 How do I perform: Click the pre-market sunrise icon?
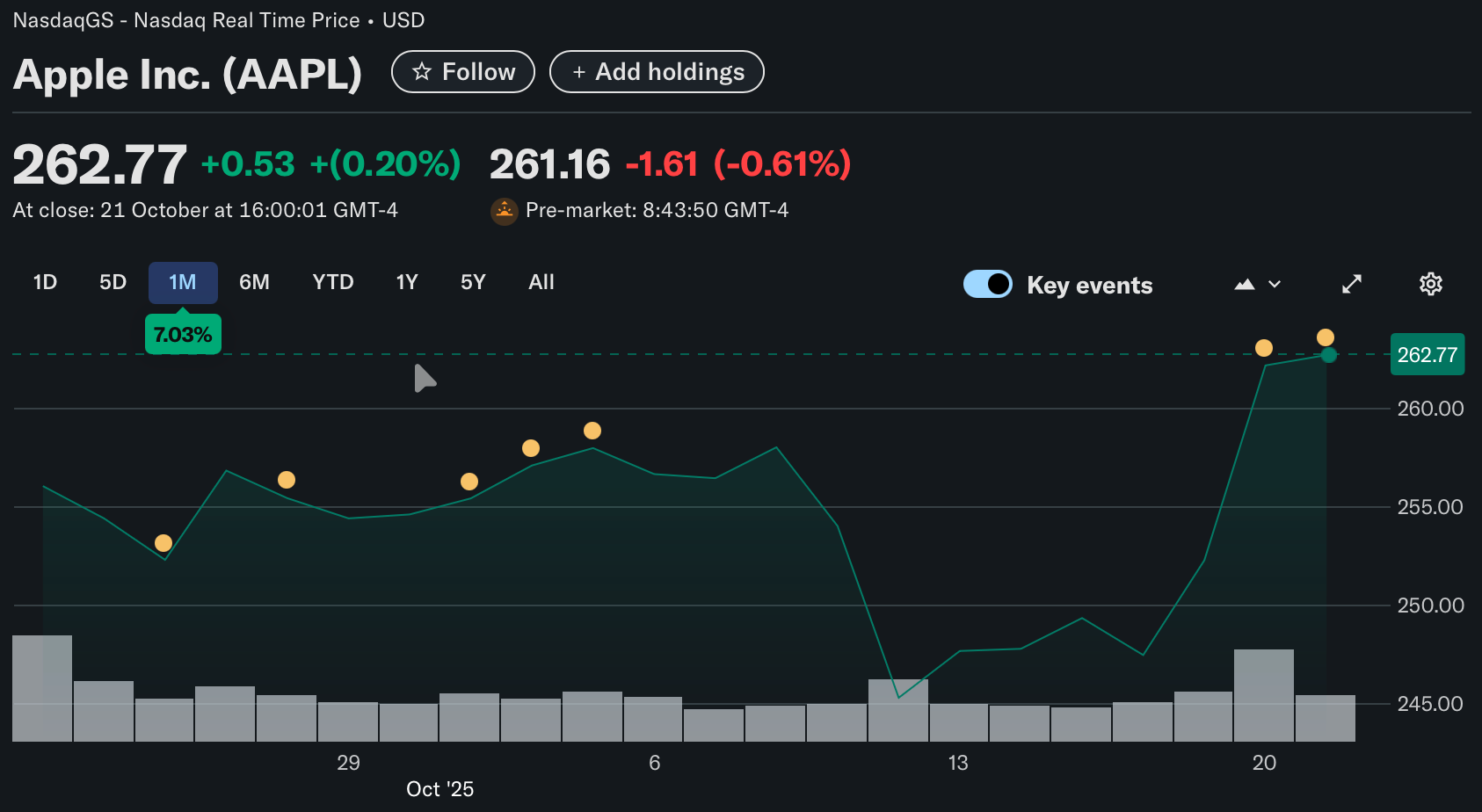click(504, 211)
